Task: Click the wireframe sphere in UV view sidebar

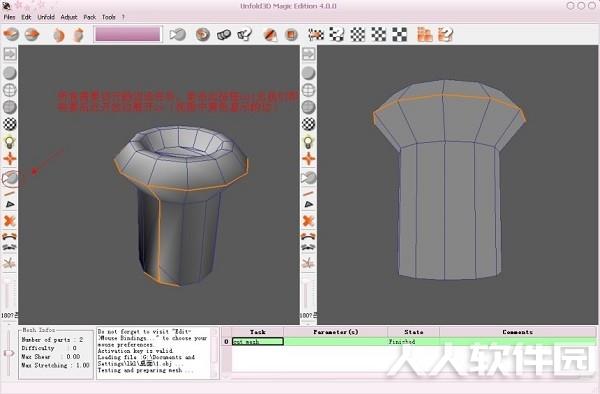Action: (x=308, y=90)
